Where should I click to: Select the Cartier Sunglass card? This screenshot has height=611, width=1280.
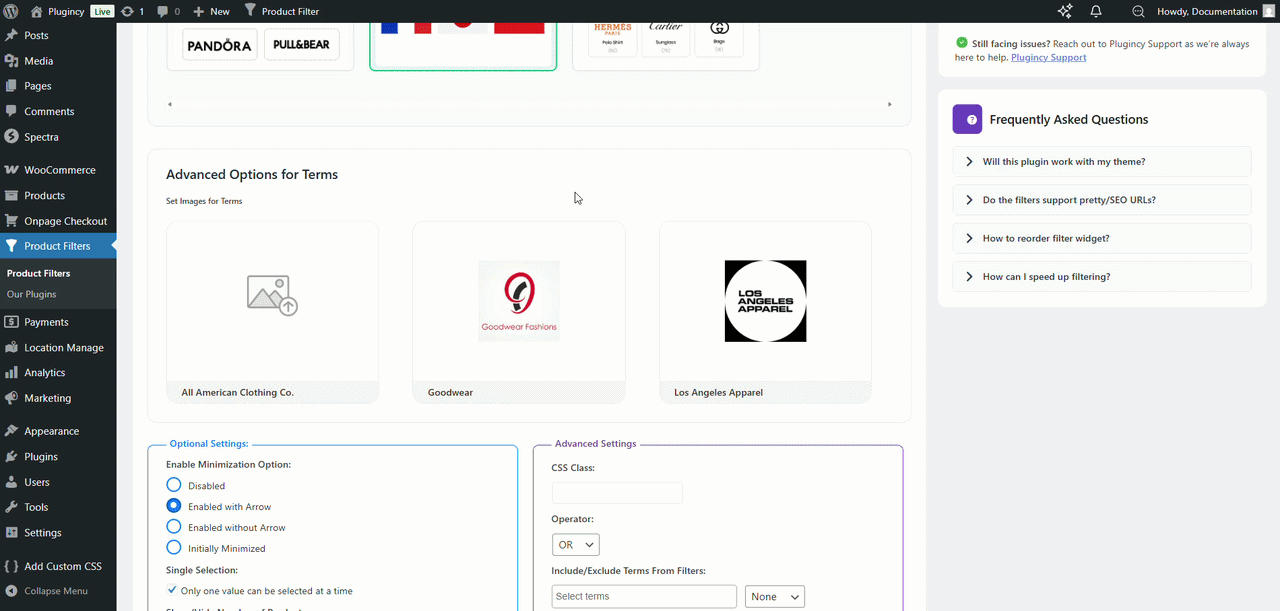pos(666,37)
